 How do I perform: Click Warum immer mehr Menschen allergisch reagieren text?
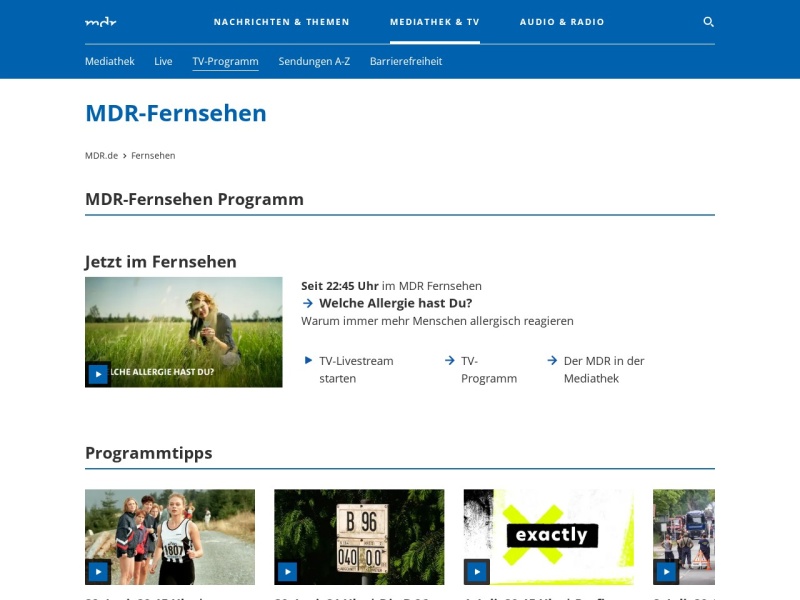(437, 321)
